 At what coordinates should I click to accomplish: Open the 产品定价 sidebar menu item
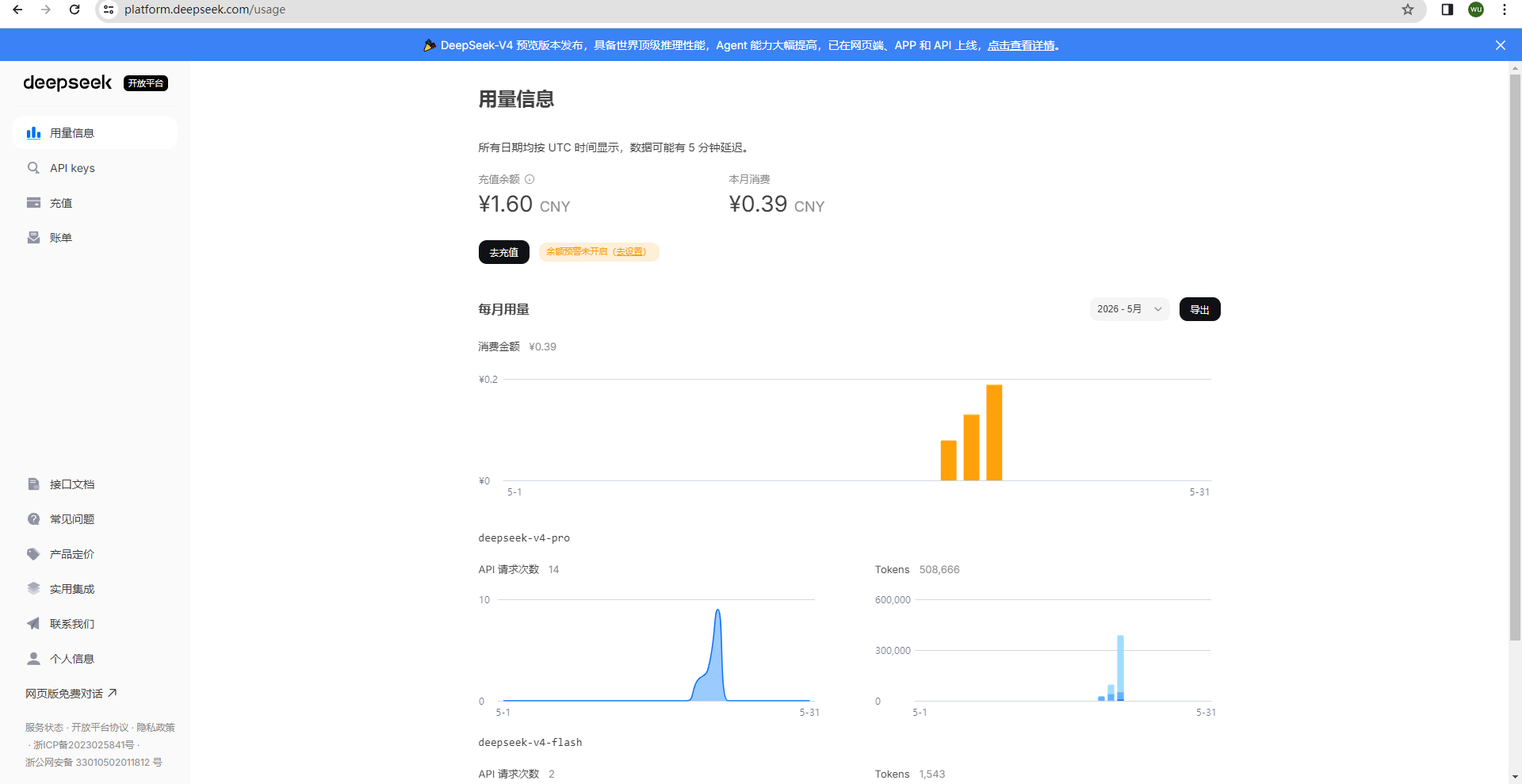click(95, 553)
